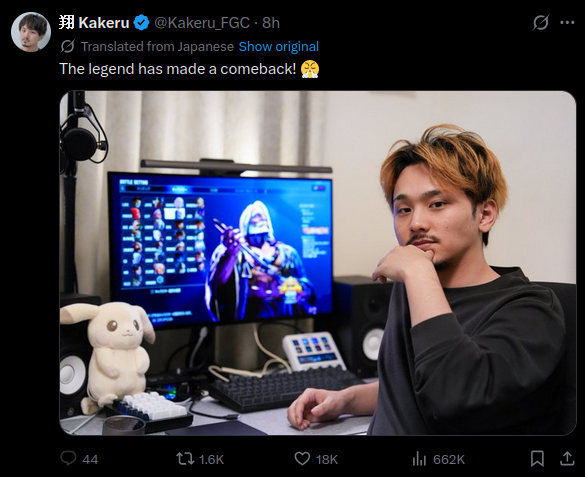The height and width of the screenshot is (477, 585).
Task: Click the Translated from Japanese label
Action: pos(157,47)
